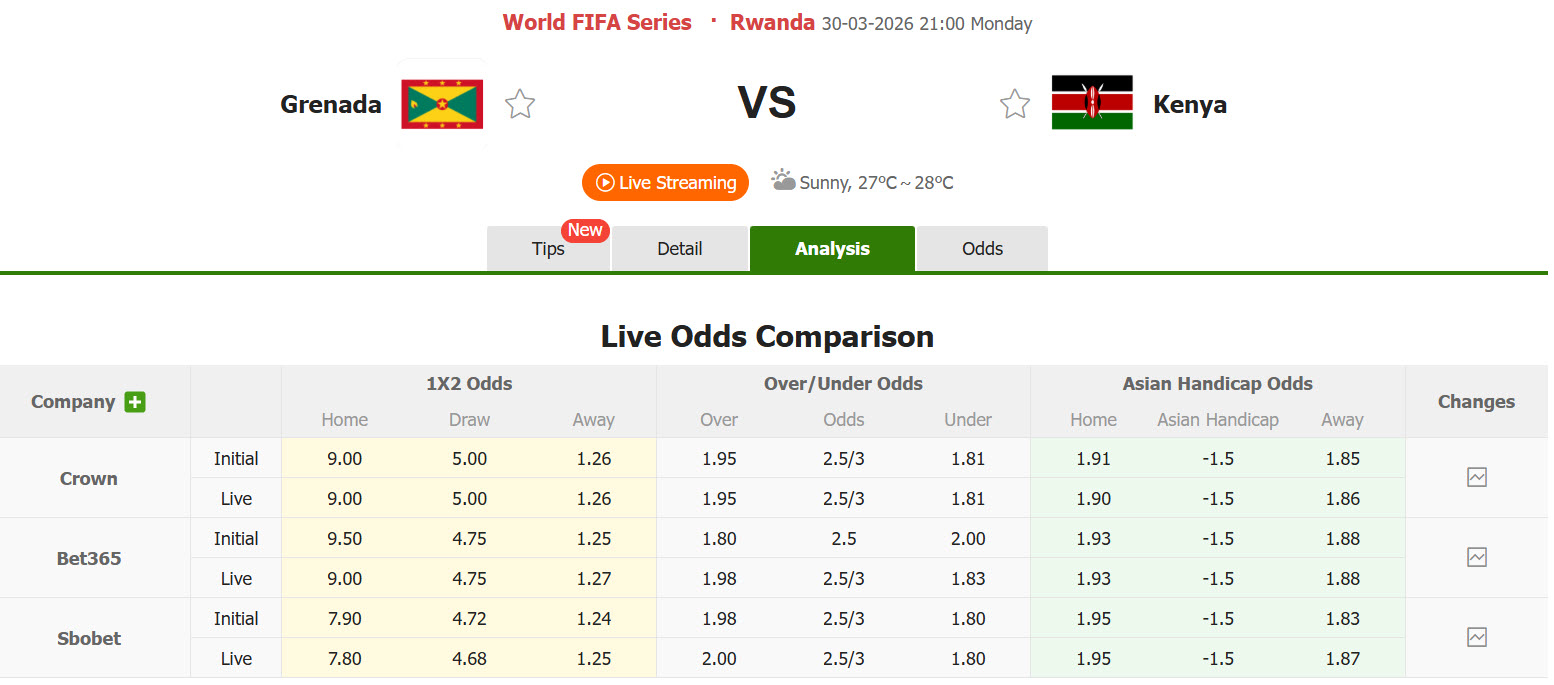Switch to the Detail tab

pos(680,248)
